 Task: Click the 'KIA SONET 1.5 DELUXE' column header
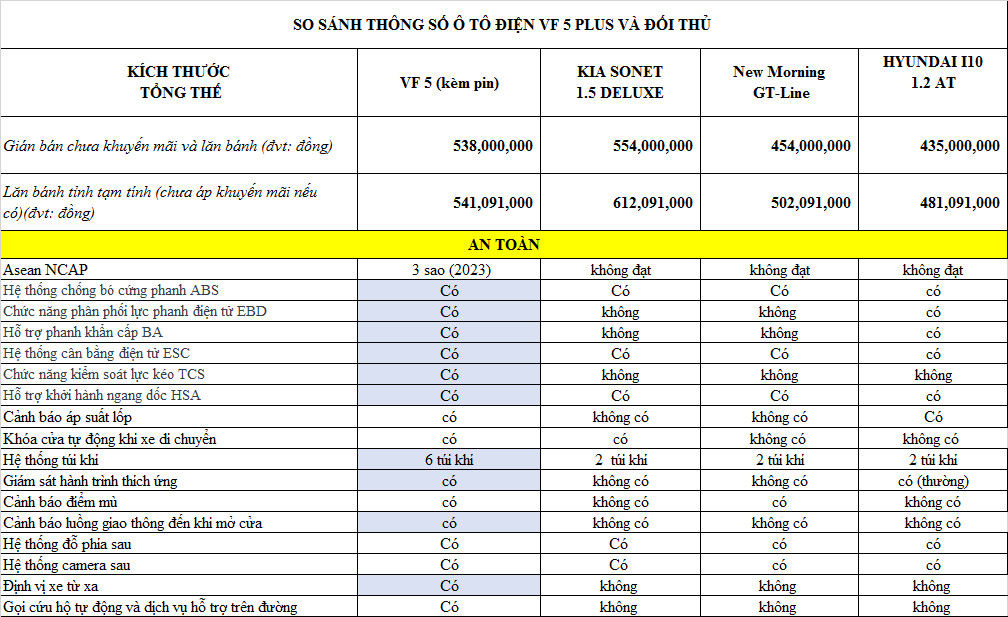(620, 82)
